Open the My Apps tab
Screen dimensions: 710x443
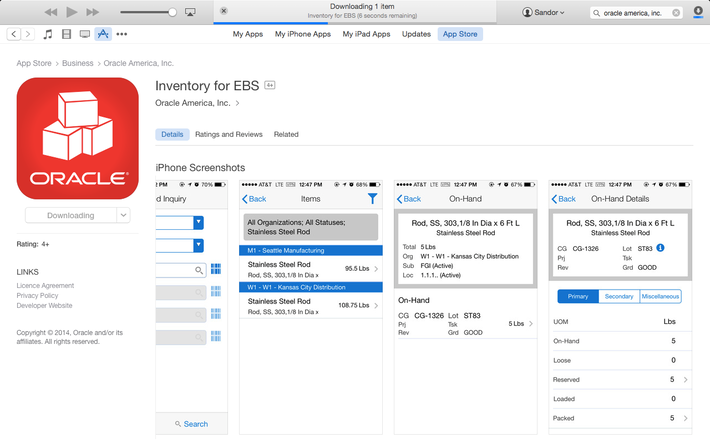pyautogui.click(x=248, y=34)
